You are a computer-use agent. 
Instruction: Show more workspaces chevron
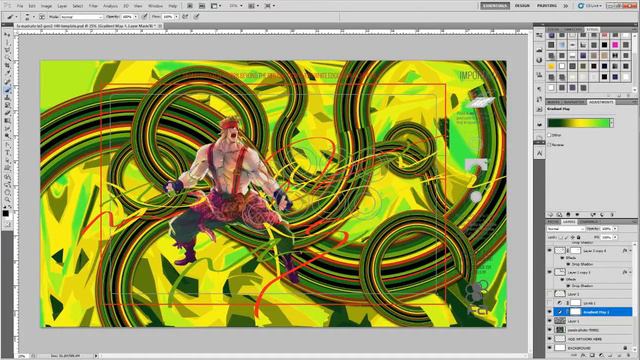[x=566, y=6]
